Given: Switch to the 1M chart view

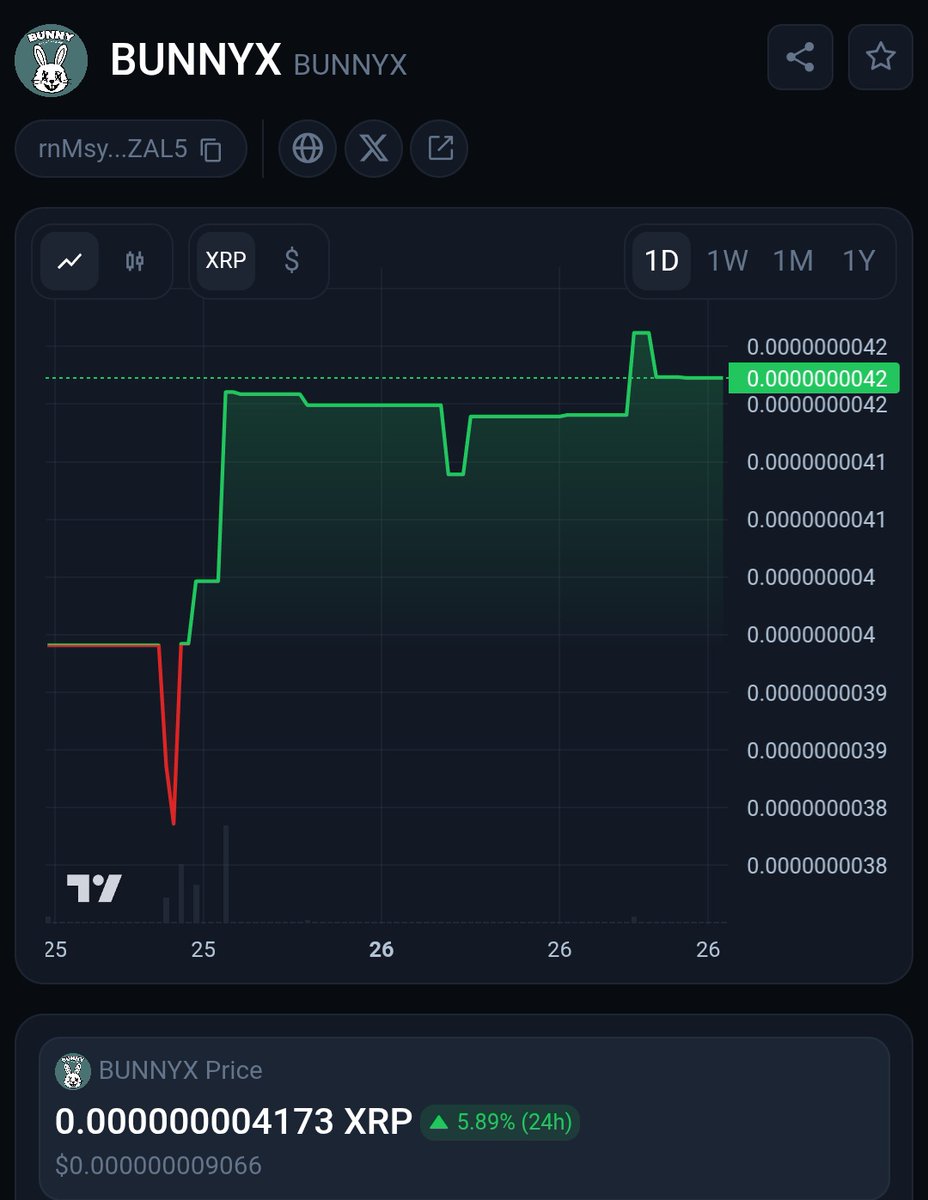Looking at the screenshot, I should tap(794, 261).
